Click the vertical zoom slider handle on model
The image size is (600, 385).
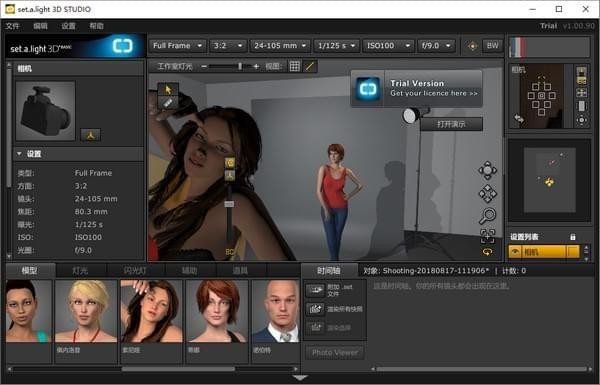coord(229,204)
